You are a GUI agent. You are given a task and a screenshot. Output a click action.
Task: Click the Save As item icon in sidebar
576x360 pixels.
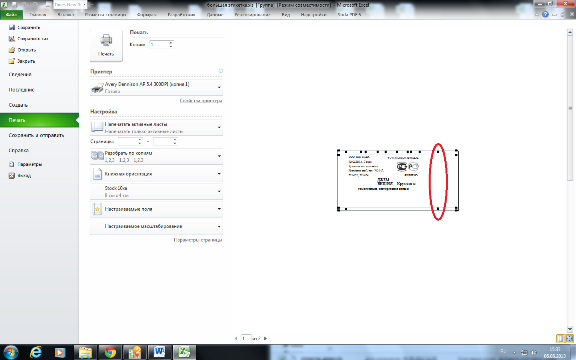(12, 39)
